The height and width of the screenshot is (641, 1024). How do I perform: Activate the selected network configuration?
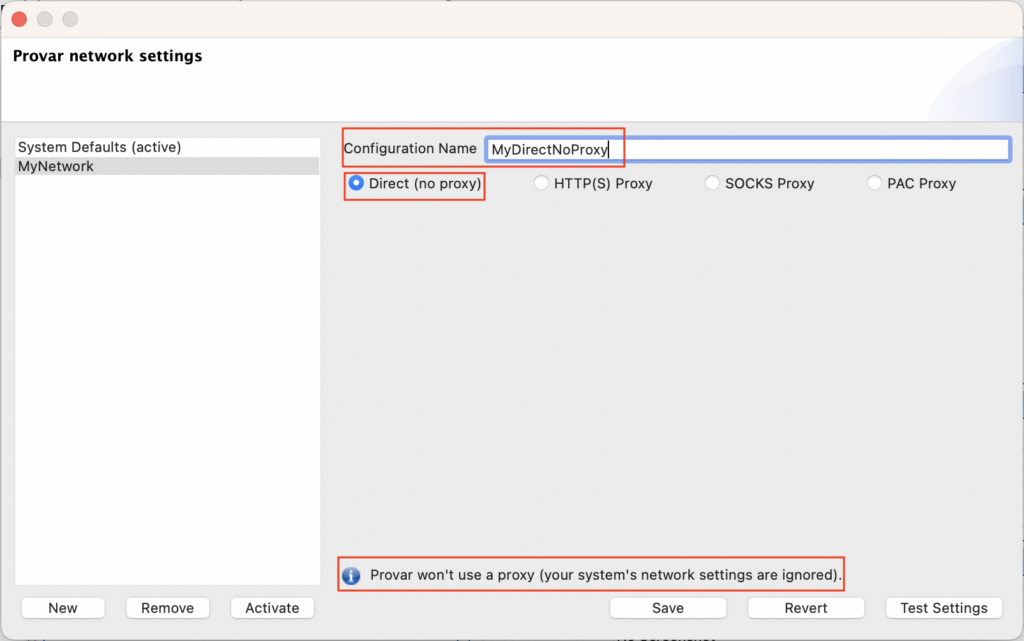pyautogui.click(x=272, y=608)
